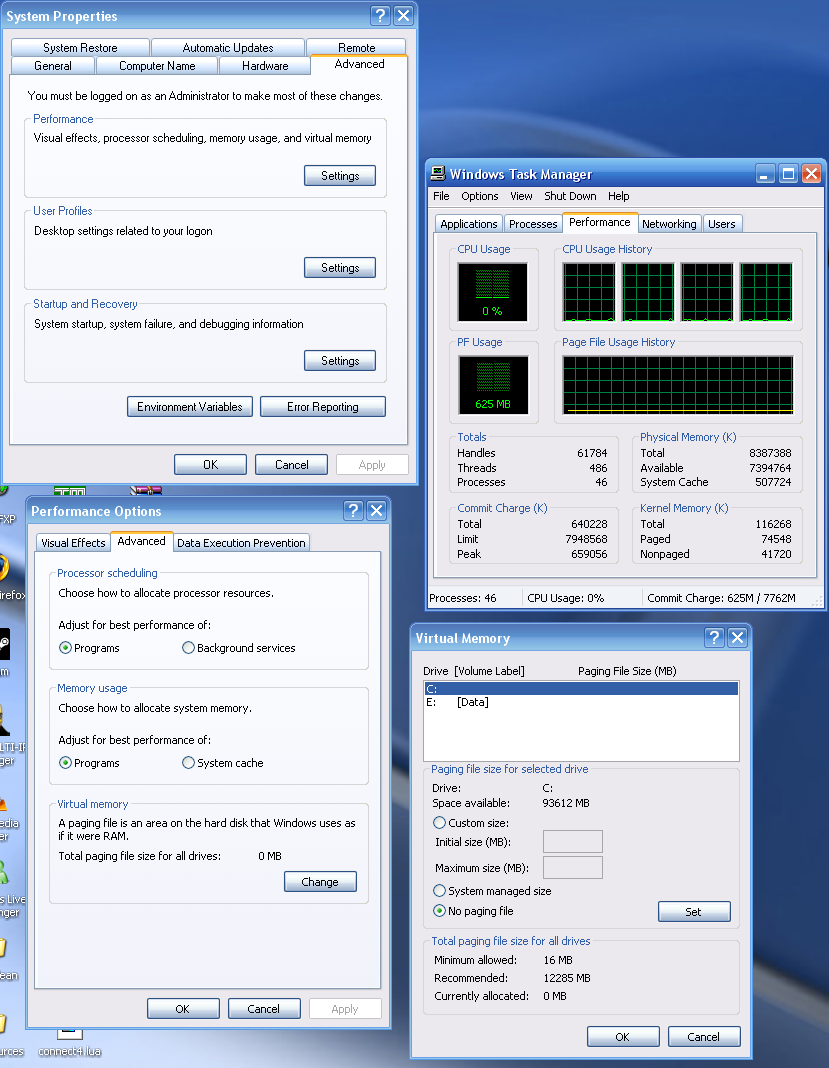Close the Performance Options dialog
Viewport: 829px width, 1068px height.
(x=376, y=511)
